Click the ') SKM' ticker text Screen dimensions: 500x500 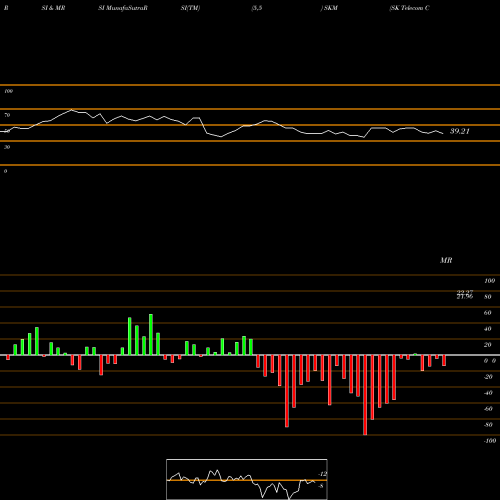click(329, 8)
